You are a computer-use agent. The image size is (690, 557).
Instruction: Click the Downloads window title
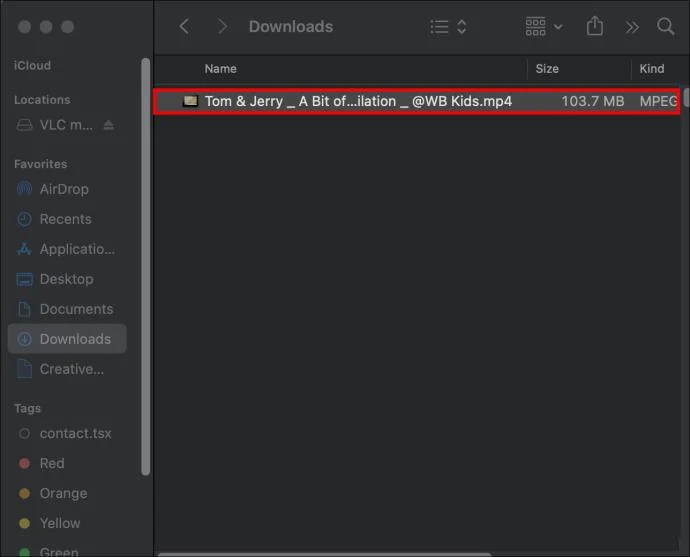(291, 26)
